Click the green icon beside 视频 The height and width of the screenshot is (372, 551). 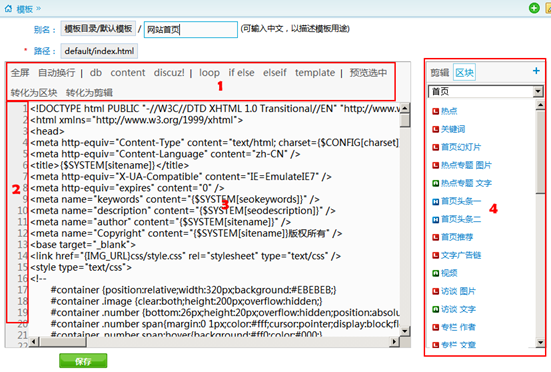tap(435, 273)
